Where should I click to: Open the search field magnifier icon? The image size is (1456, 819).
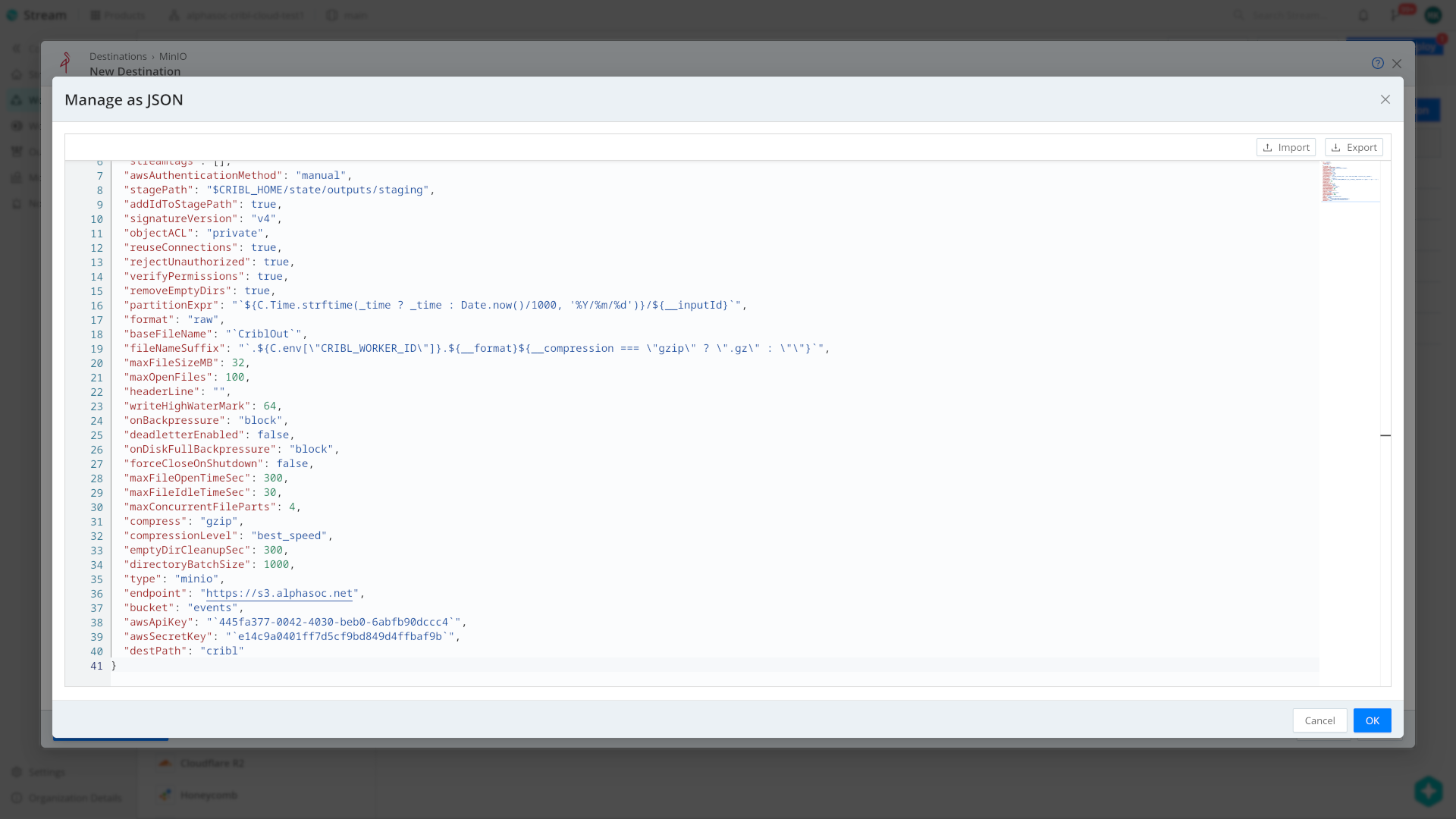(x=1239, y=15)
